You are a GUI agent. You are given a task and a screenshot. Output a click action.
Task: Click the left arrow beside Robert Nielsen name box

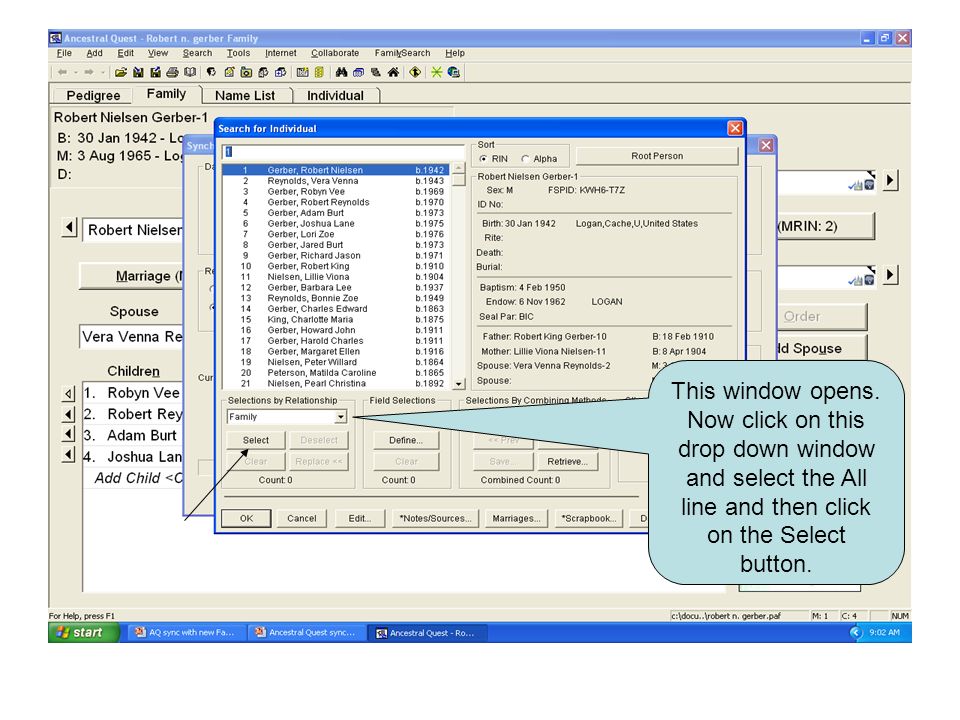click(69, 228)
